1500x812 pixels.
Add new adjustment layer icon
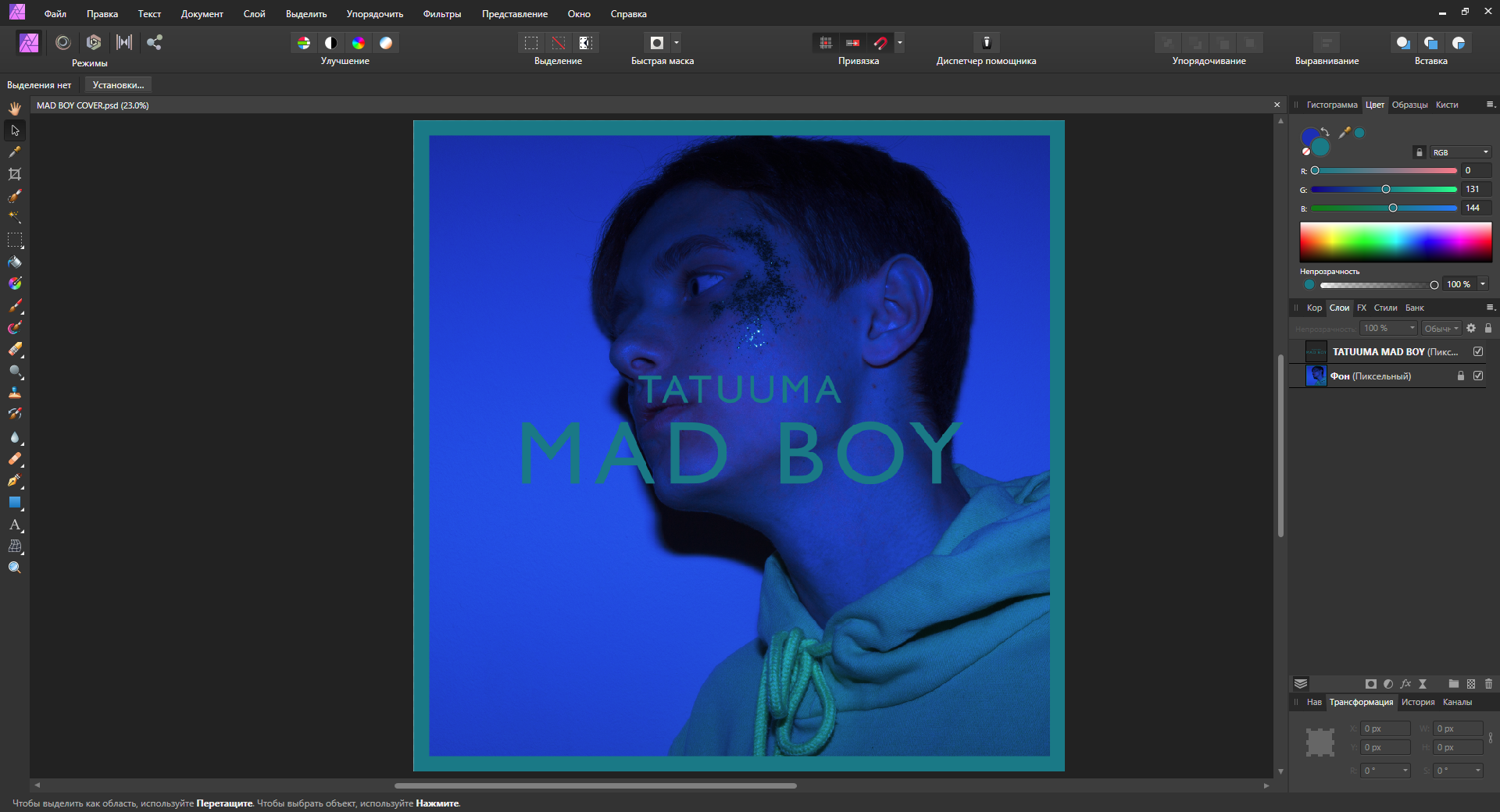[1388, 684]
